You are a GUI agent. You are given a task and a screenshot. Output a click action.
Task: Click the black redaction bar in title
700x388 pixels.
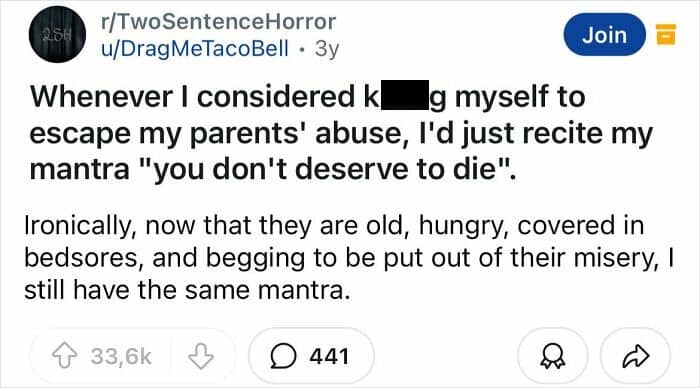coord(404,95)
